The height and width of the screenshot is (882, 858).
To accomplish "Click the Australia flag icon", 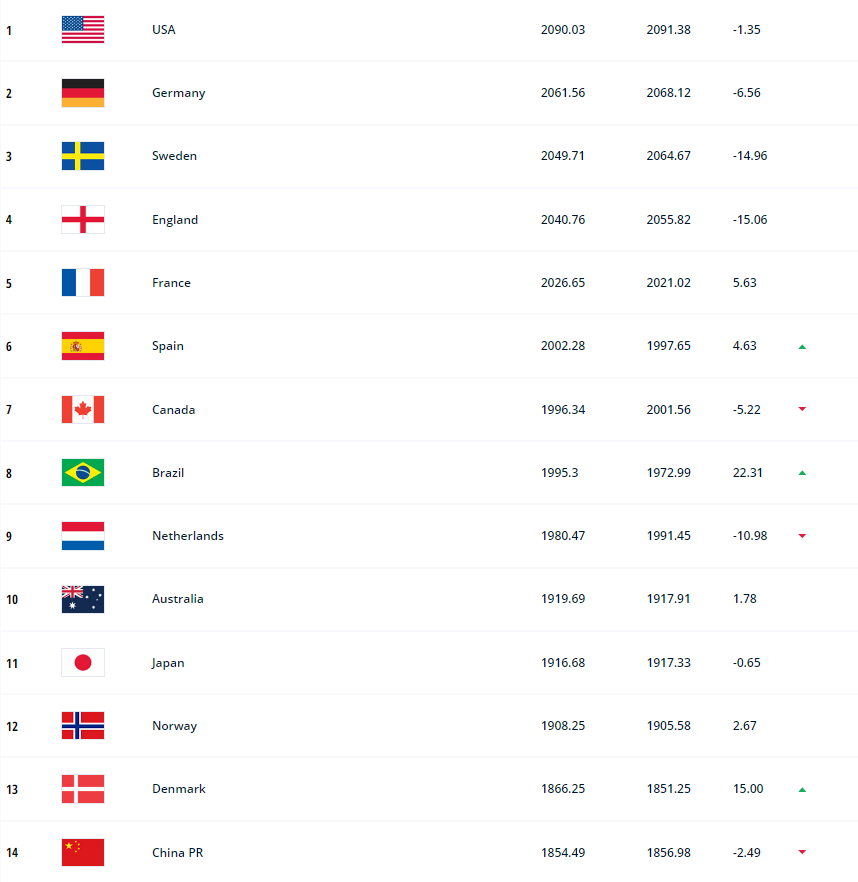I will click(82, 599).
